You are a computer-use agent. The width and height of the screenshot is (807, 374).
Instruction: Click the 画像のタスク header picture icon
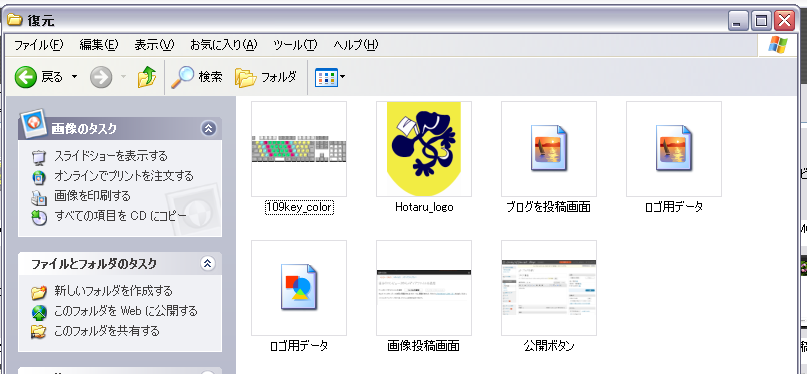pos(33,122)
